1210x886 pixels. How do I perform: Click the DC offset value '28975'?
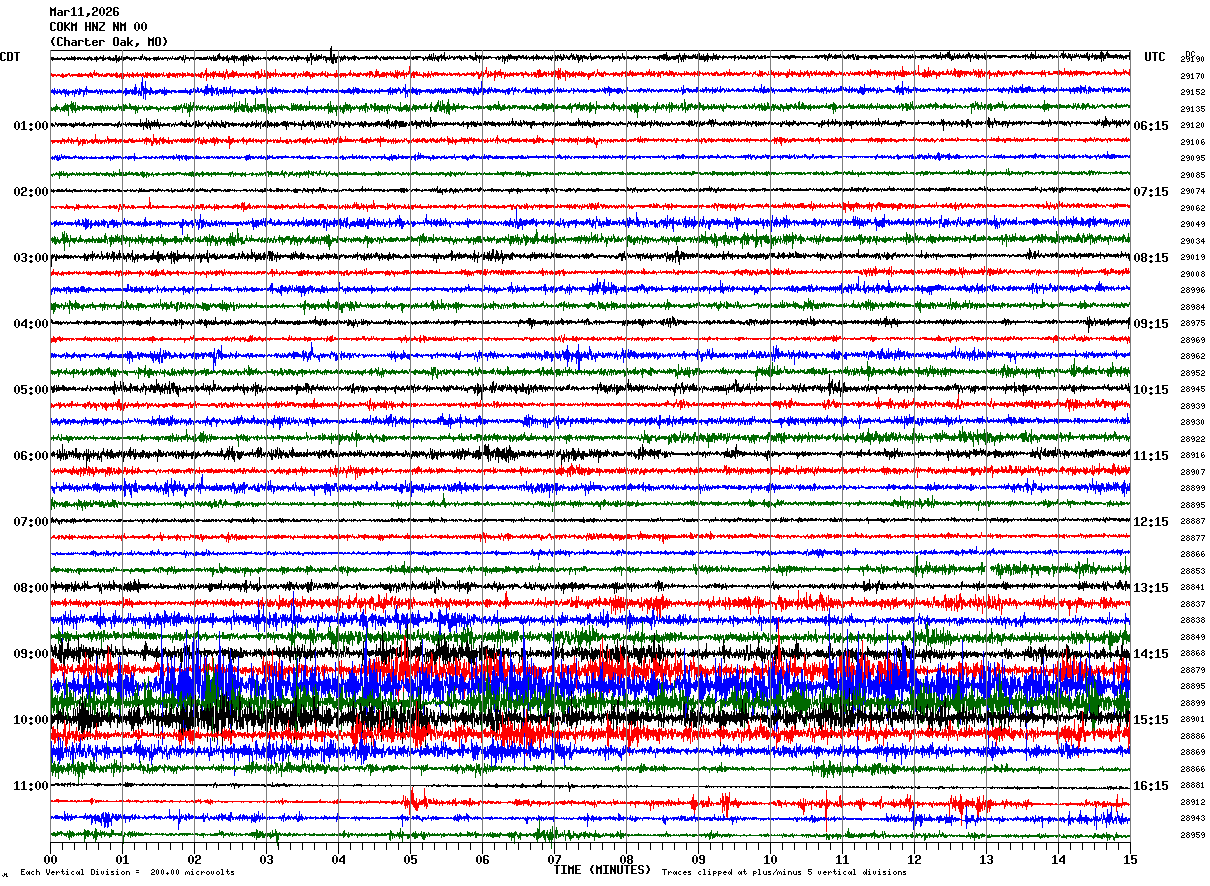point(1193,323)
